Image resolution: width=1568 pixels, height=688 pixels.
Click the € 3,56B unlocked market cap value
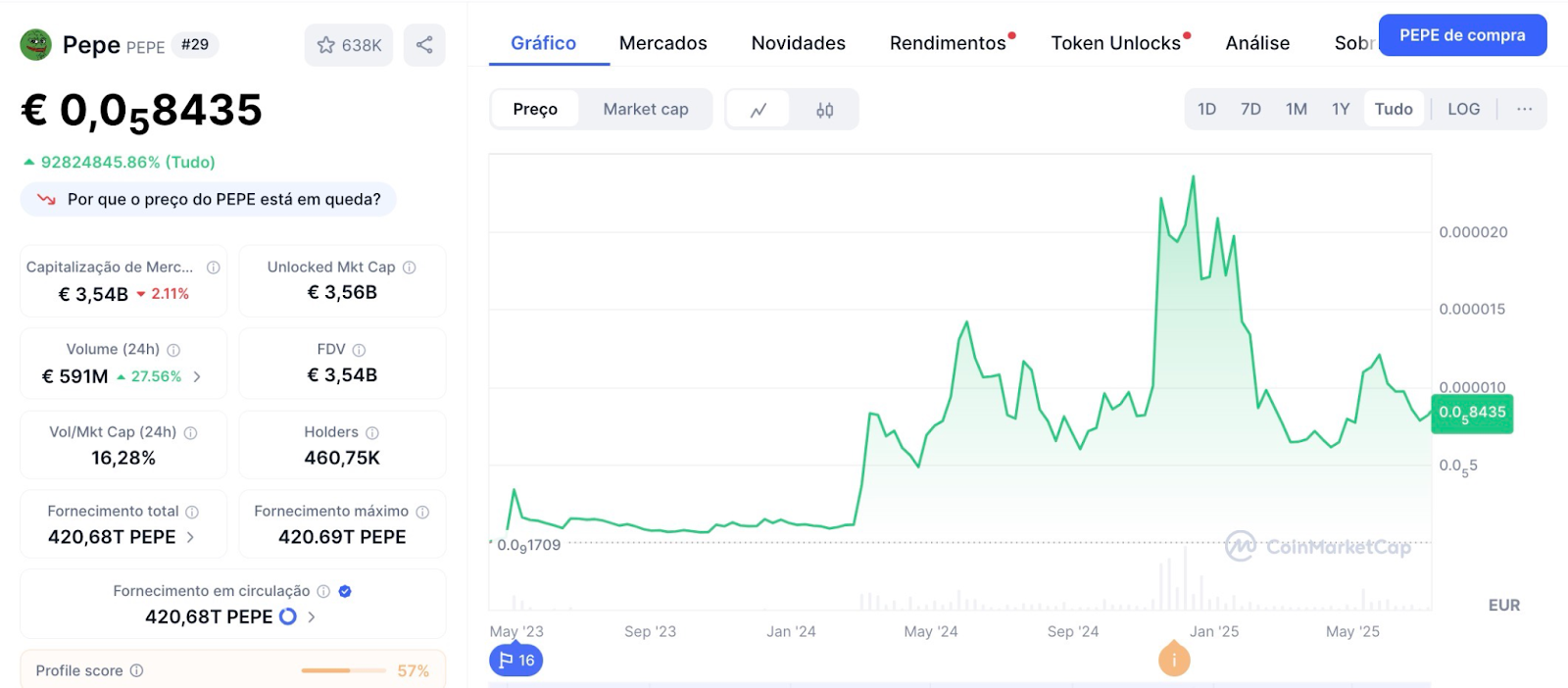[x=342, y=292]
